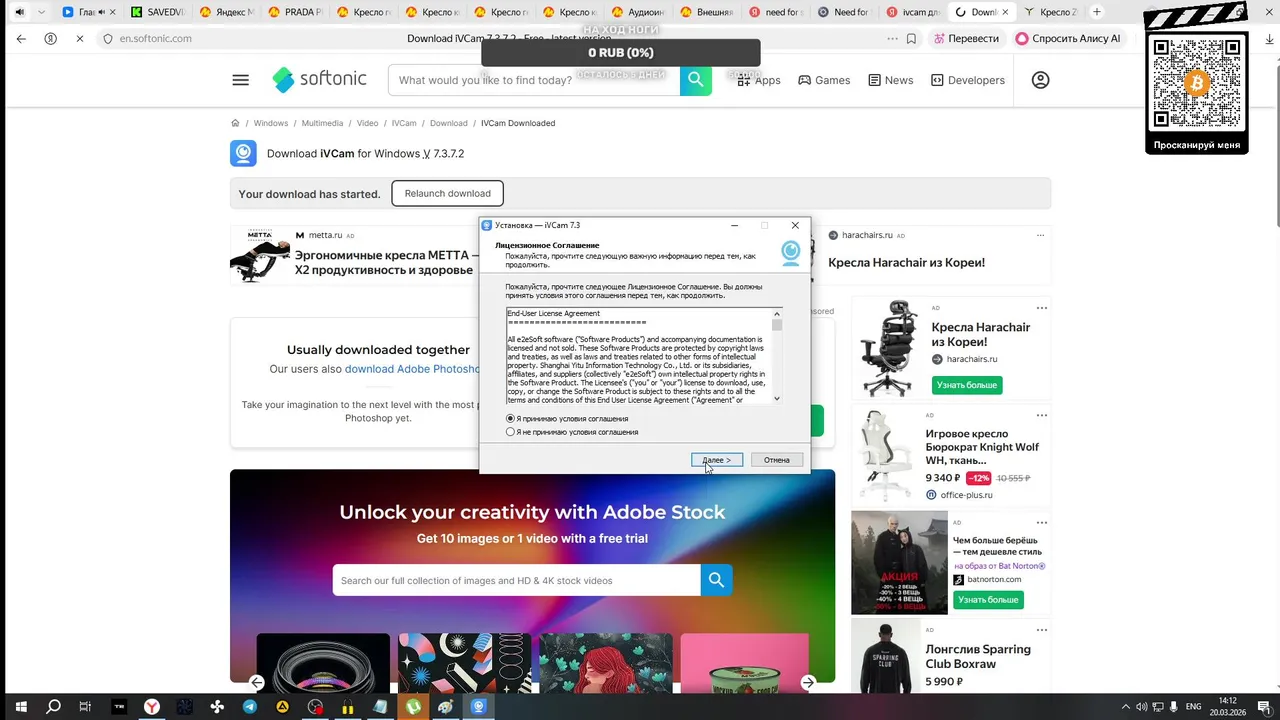Select 'Я принимаю условия соглашения' radio button

(511, 419)
